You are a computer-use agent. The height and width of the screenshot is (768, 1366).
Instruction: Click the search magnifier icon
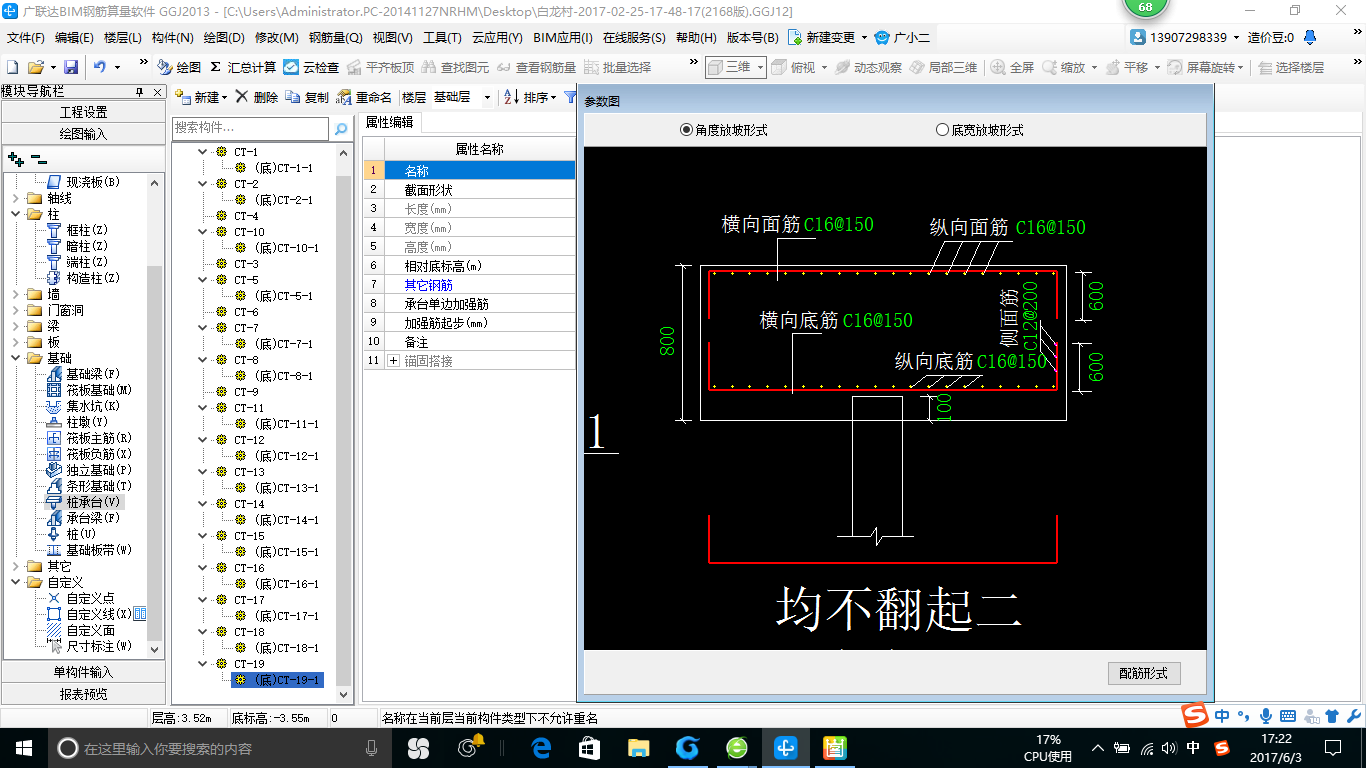(x=341, y=128)
